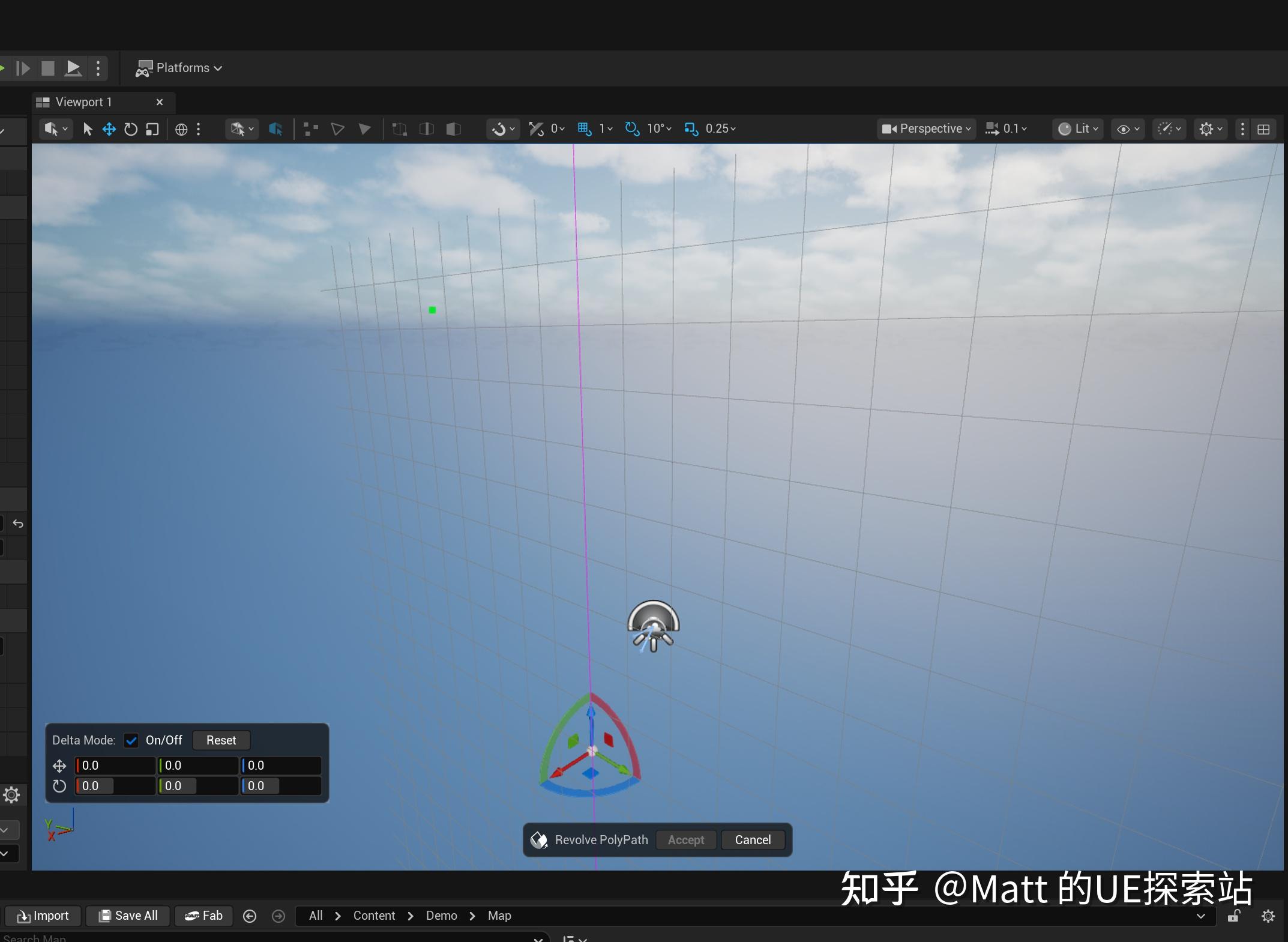Switch to the Viewport 1 tab
Screen dimensions: 1288x942
[84, 101]
